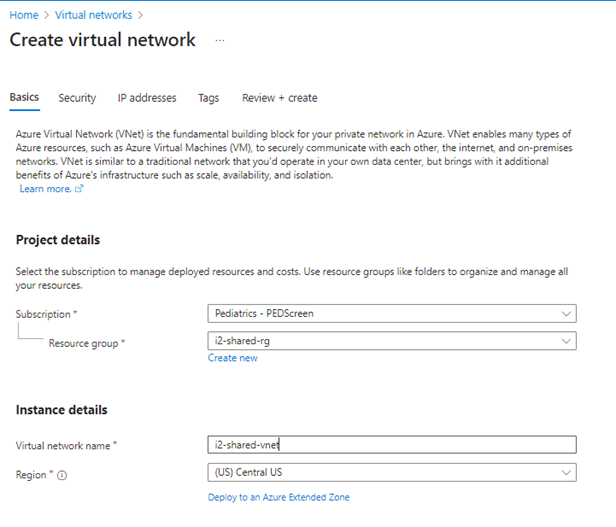Open the Tags tab

pyautogui.click(x=209, y=98)
